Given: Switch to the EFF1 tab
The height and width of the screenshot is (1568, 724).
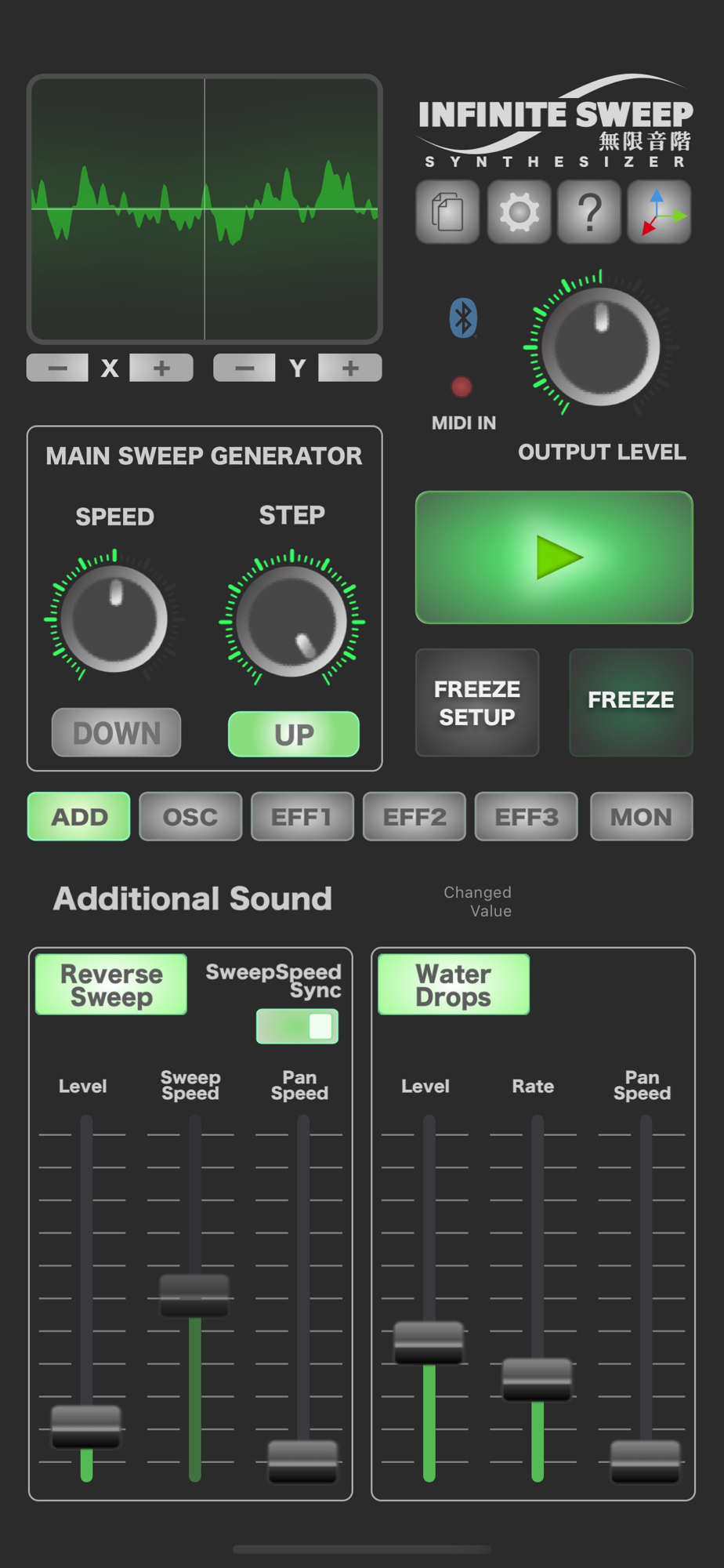Looking at the screenshot, I should [x=302, y=817].
